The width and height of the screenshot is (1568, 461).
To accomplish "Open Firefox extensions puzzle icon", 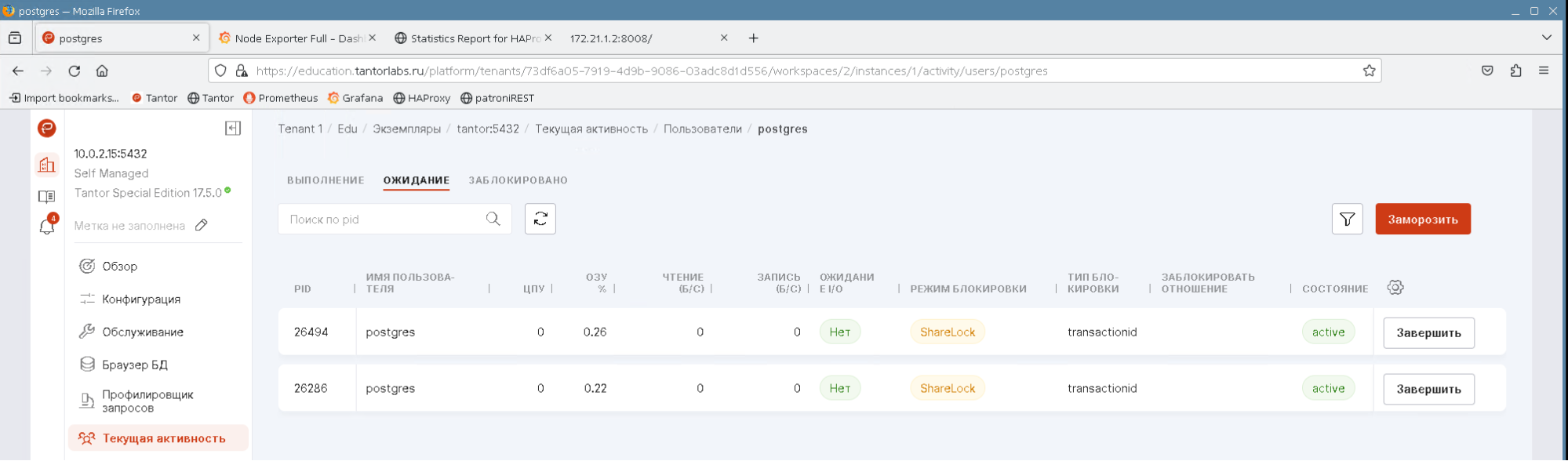I will (x=1515, y=71).
